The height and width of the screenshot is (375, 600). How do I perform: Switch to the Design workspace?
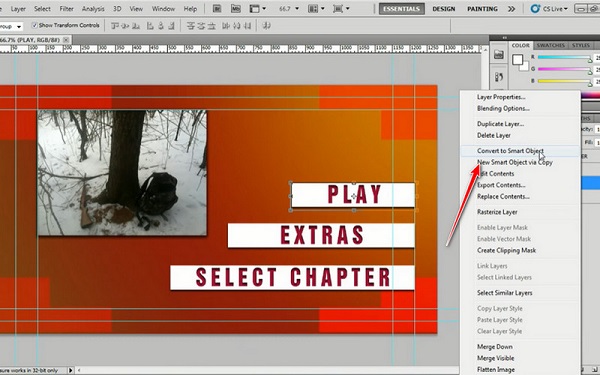coord(443,8)
